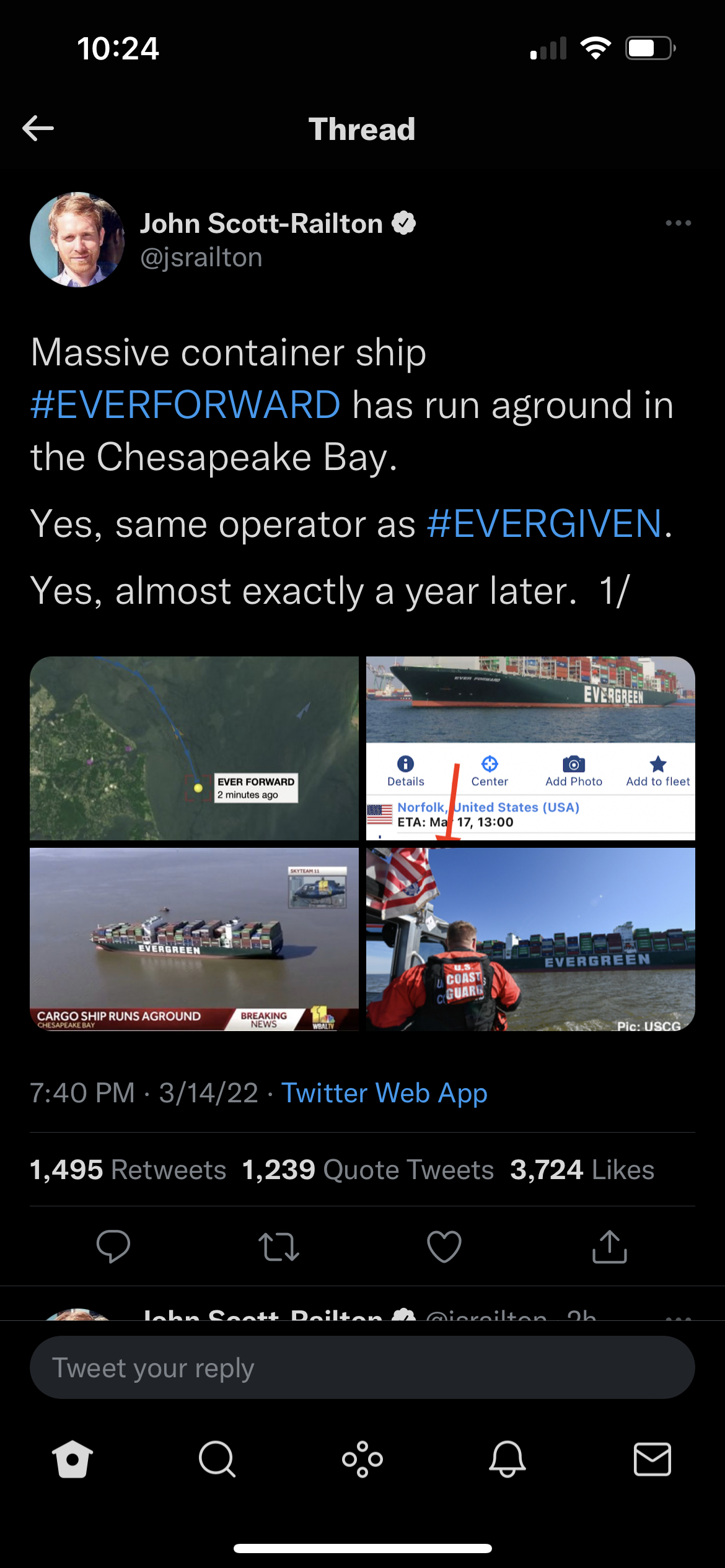Open the Spaces icon in bottom bar

pyautogui.click(x=362, y=1459)
